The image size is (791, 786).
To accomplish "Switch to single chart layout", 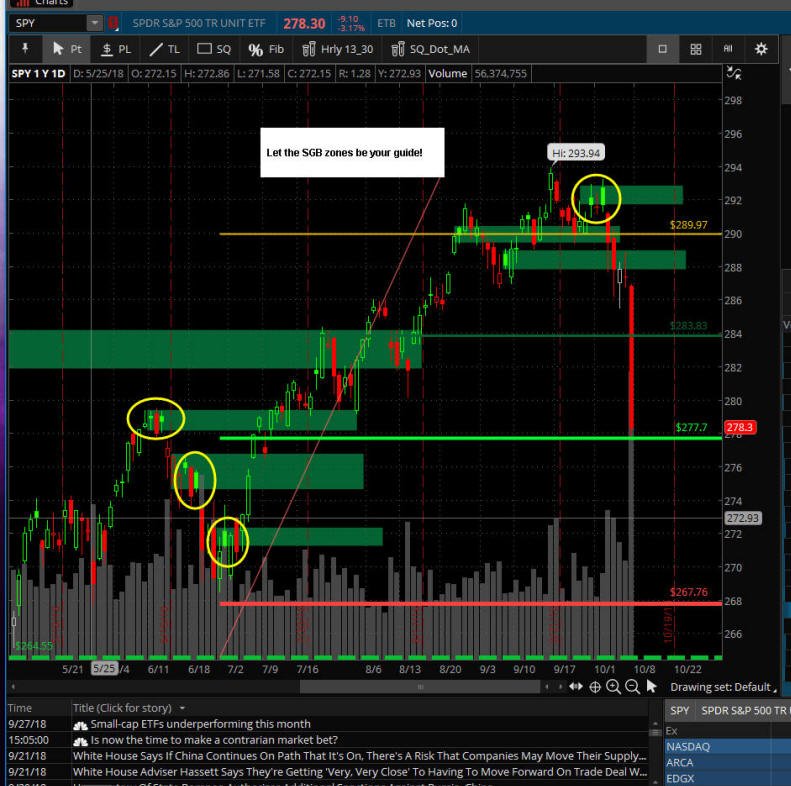I will pyautogui.click(x=662, y=49).
